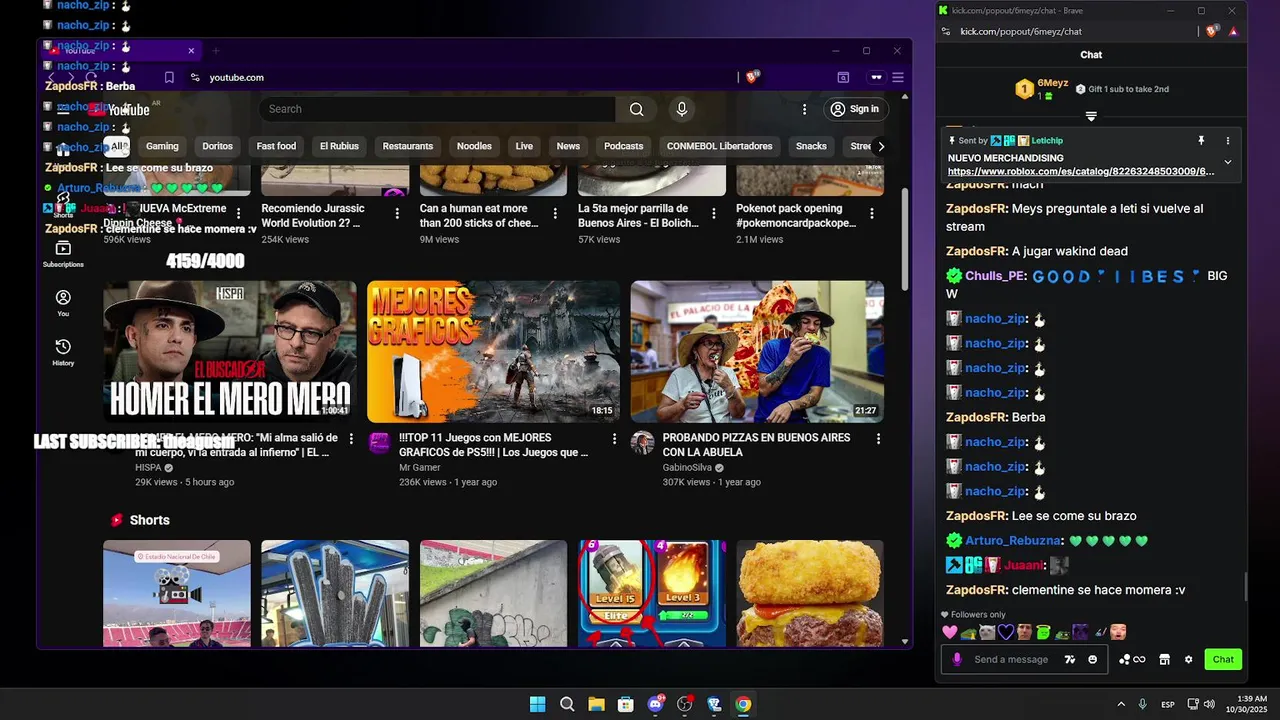This screenshot has height=720, width=1280.
Task: Open Mr Gamer channel link
Action: tap(419, 467)
